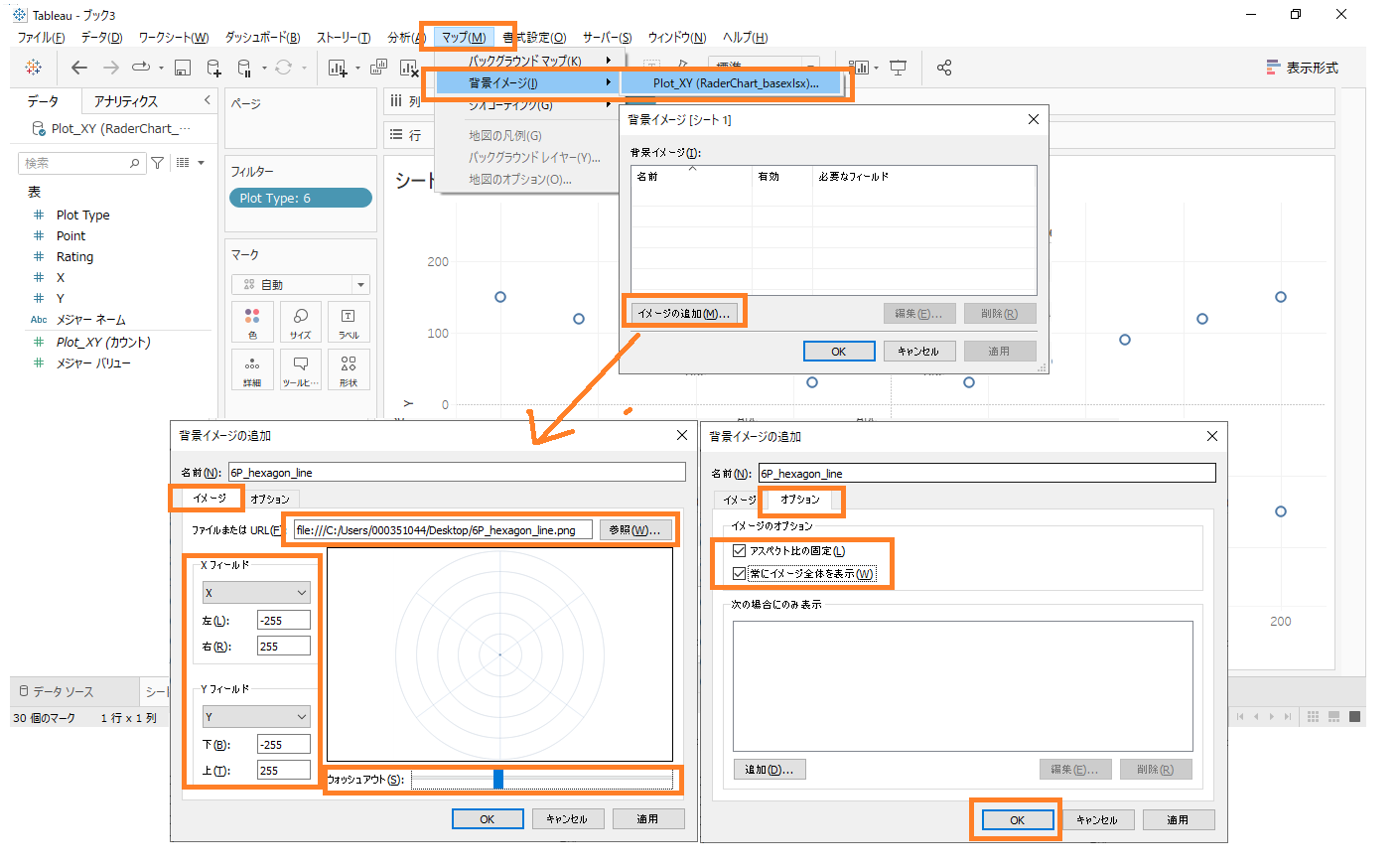This screenshot has width=1400, height=868.
Task: Click the file or URL path field
Action: (x=443, y=530)
